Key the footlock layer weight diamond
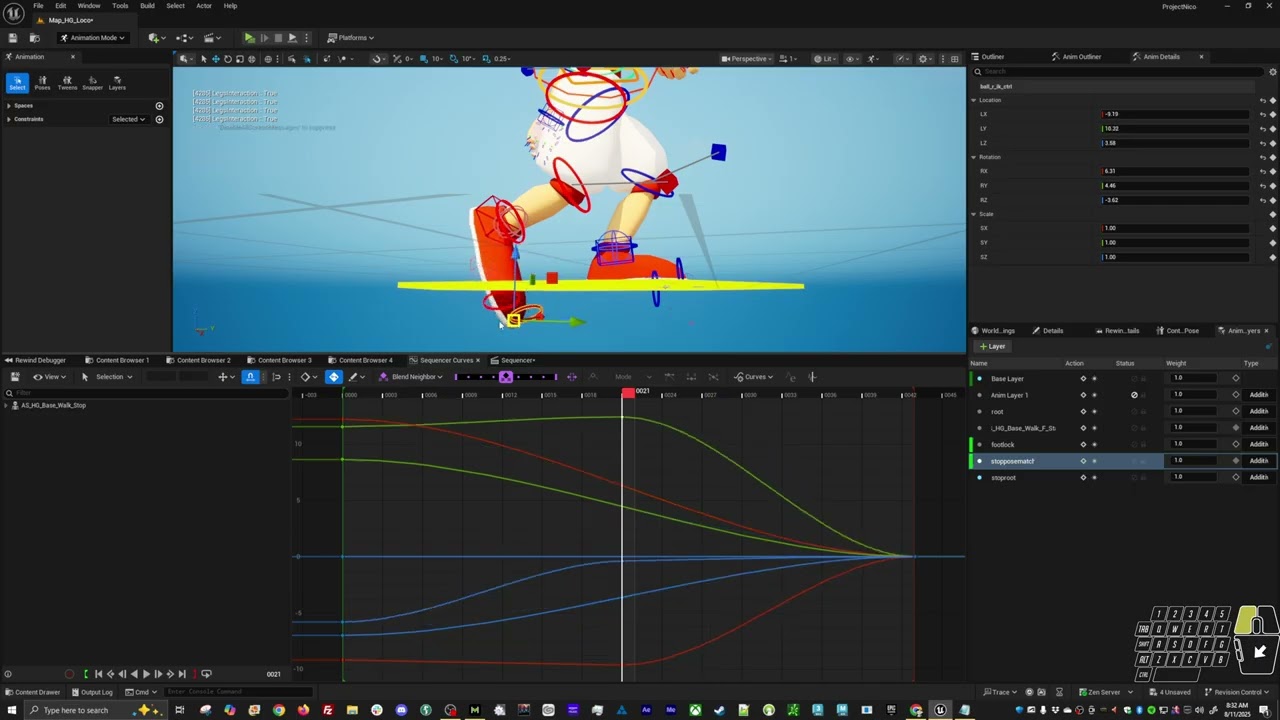 pyautogui.click(x=1236, y=444)
